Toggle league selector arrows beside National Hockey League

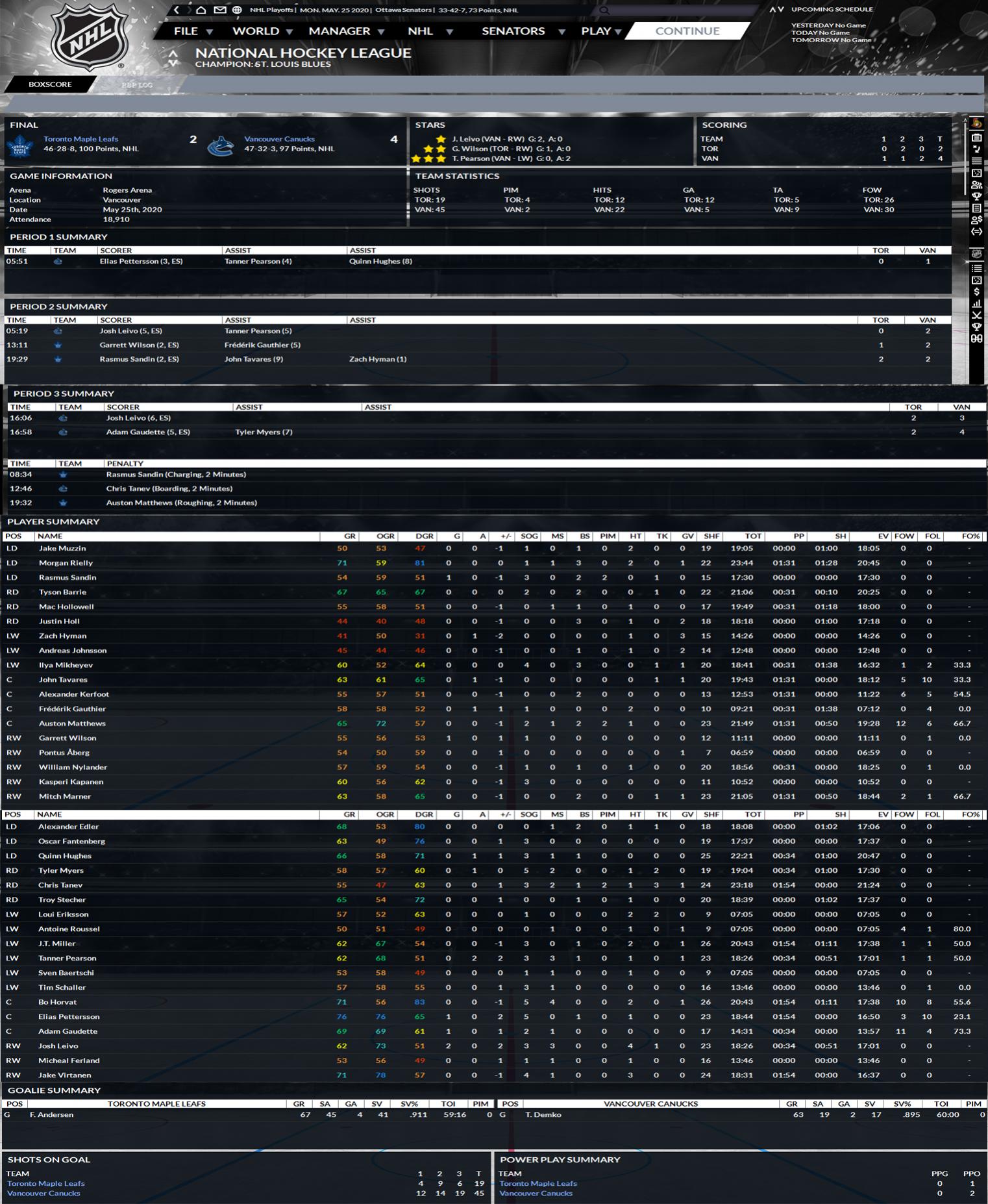click(173, 58)
